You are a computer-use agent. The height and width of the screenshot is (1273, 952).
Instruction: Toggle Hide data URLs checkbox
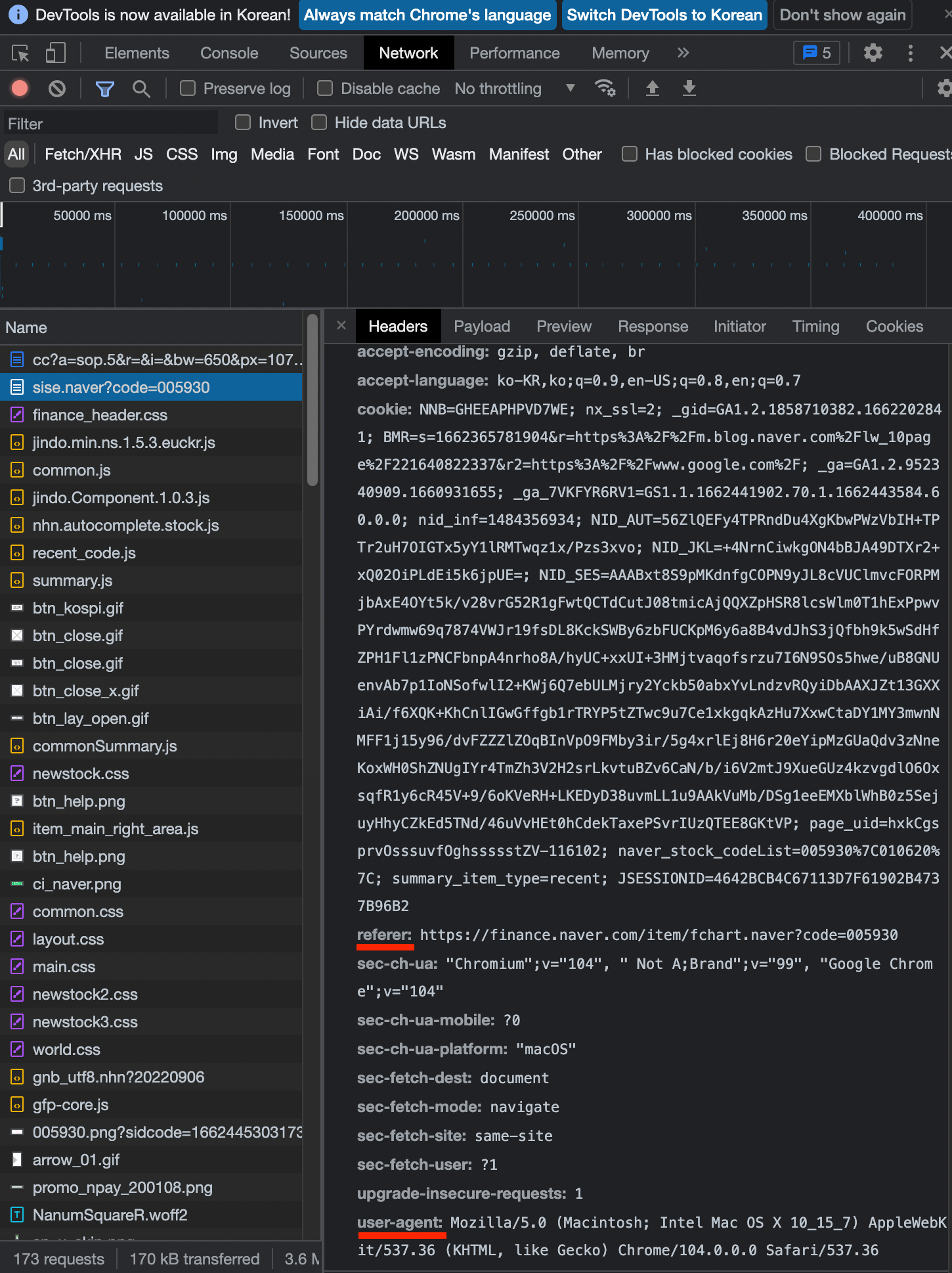319,123
